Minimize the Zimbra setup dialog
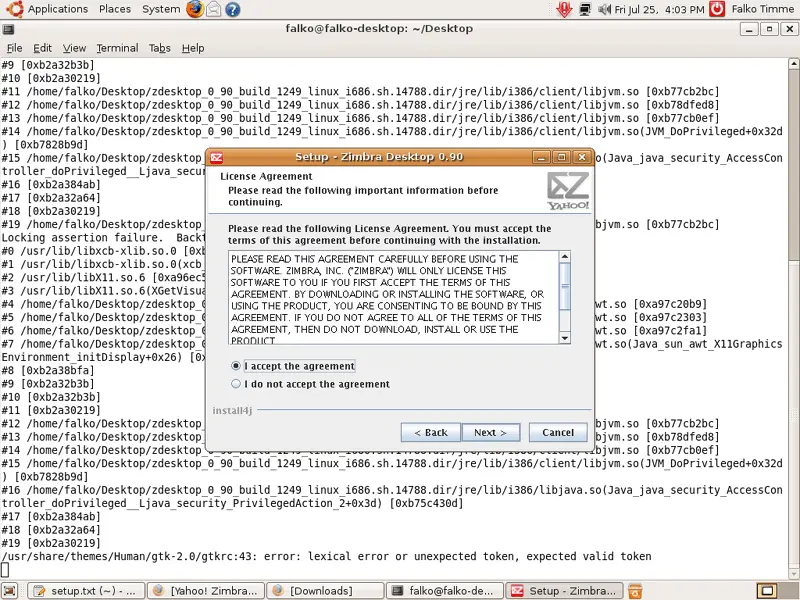The height and width of the screenshot is (600, 800). [x=541, y=157]
